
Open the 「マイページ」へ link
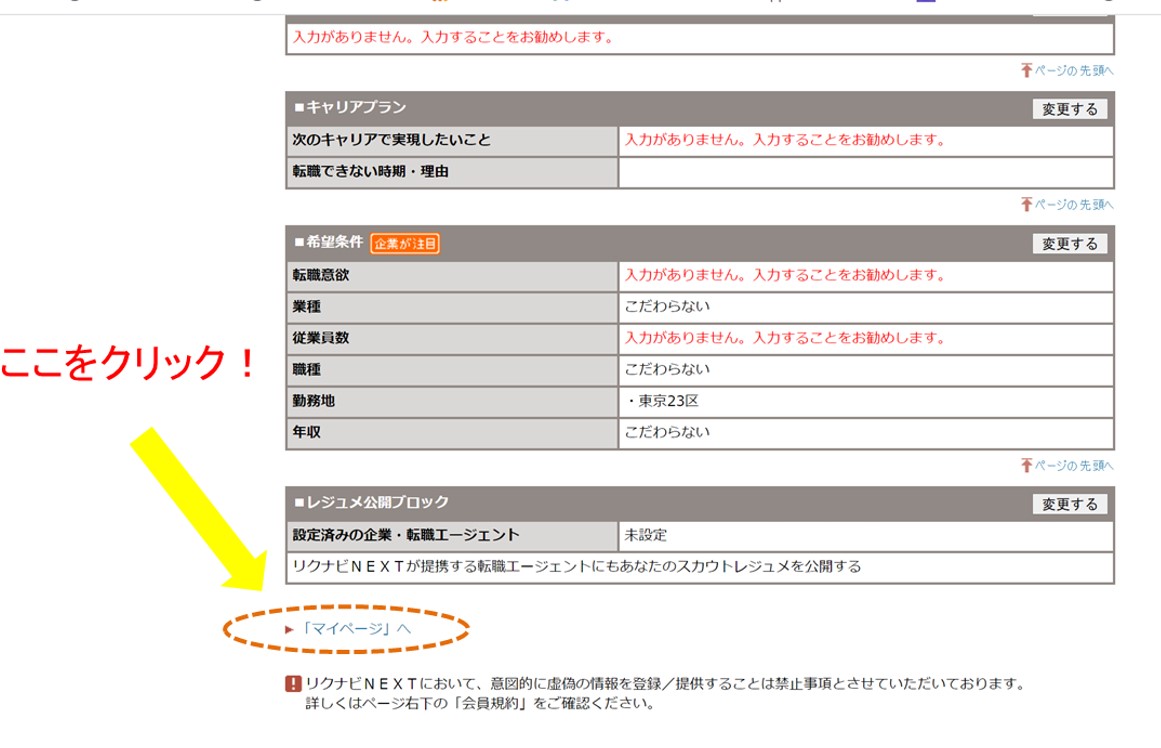click(356, 629)
